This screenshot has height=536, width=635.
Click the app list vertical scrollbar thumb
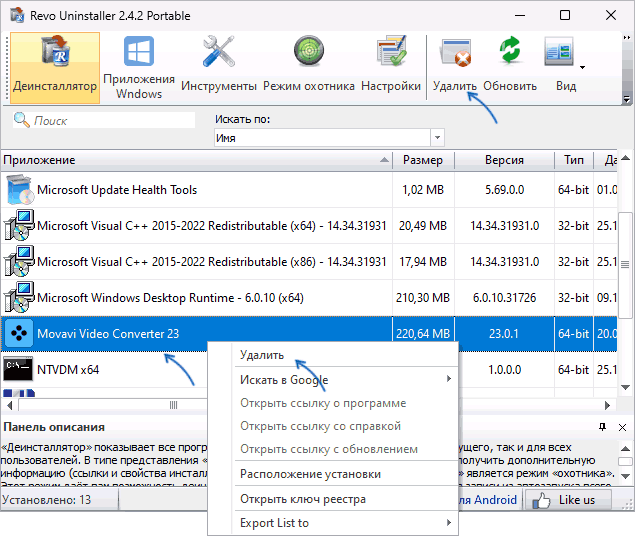coord(625,265)
